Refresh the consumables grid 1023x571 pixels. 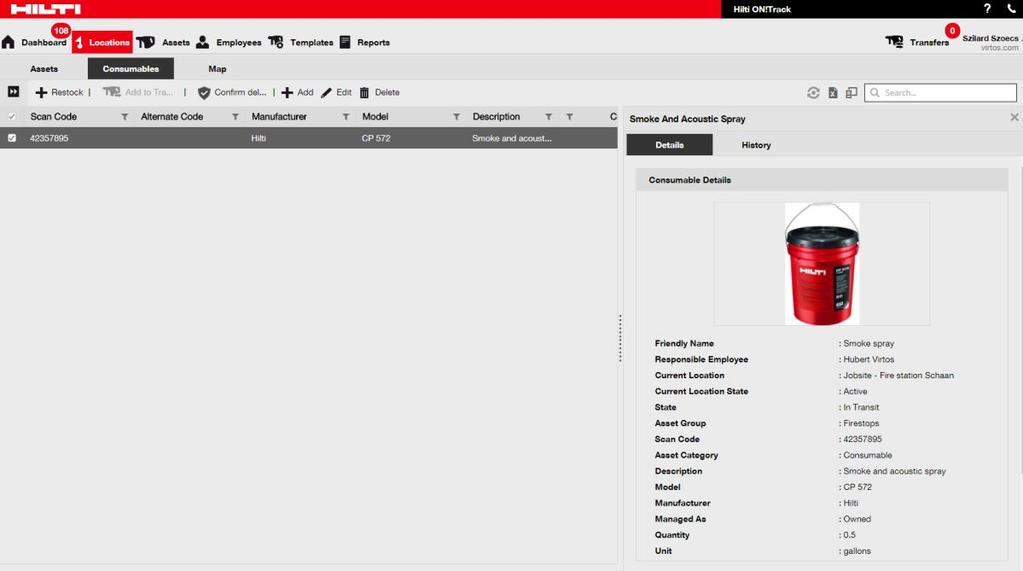pyautogui.click(x=813, y=93)
